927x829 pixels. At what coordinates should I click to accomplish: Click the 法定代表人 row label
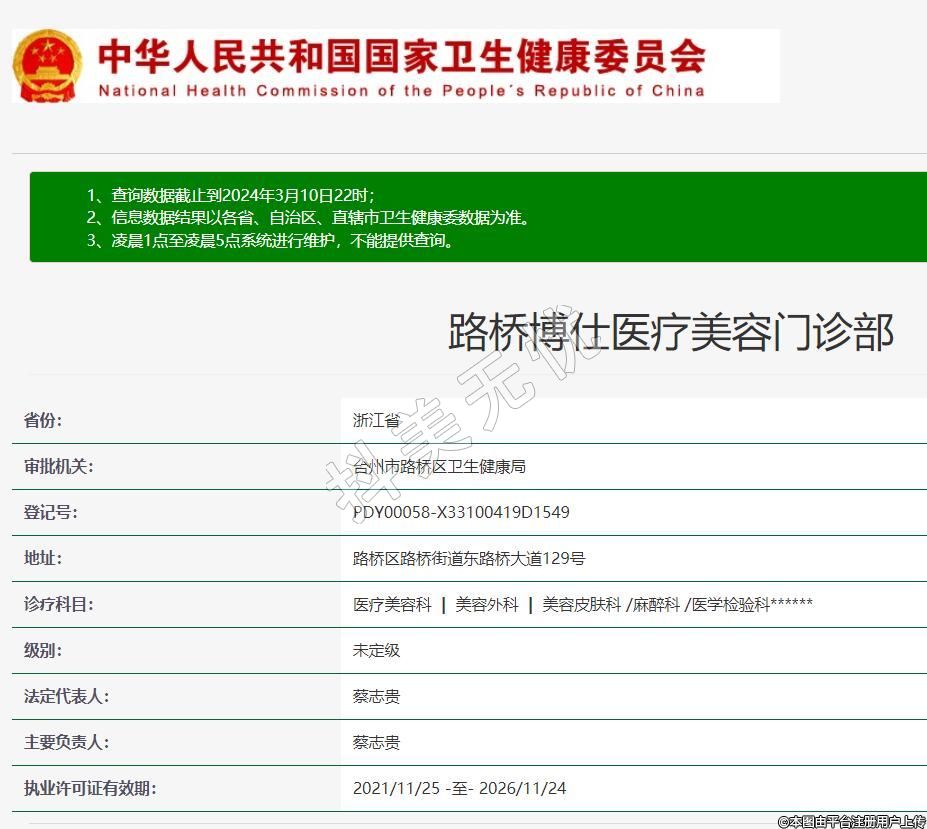[66, 696]
